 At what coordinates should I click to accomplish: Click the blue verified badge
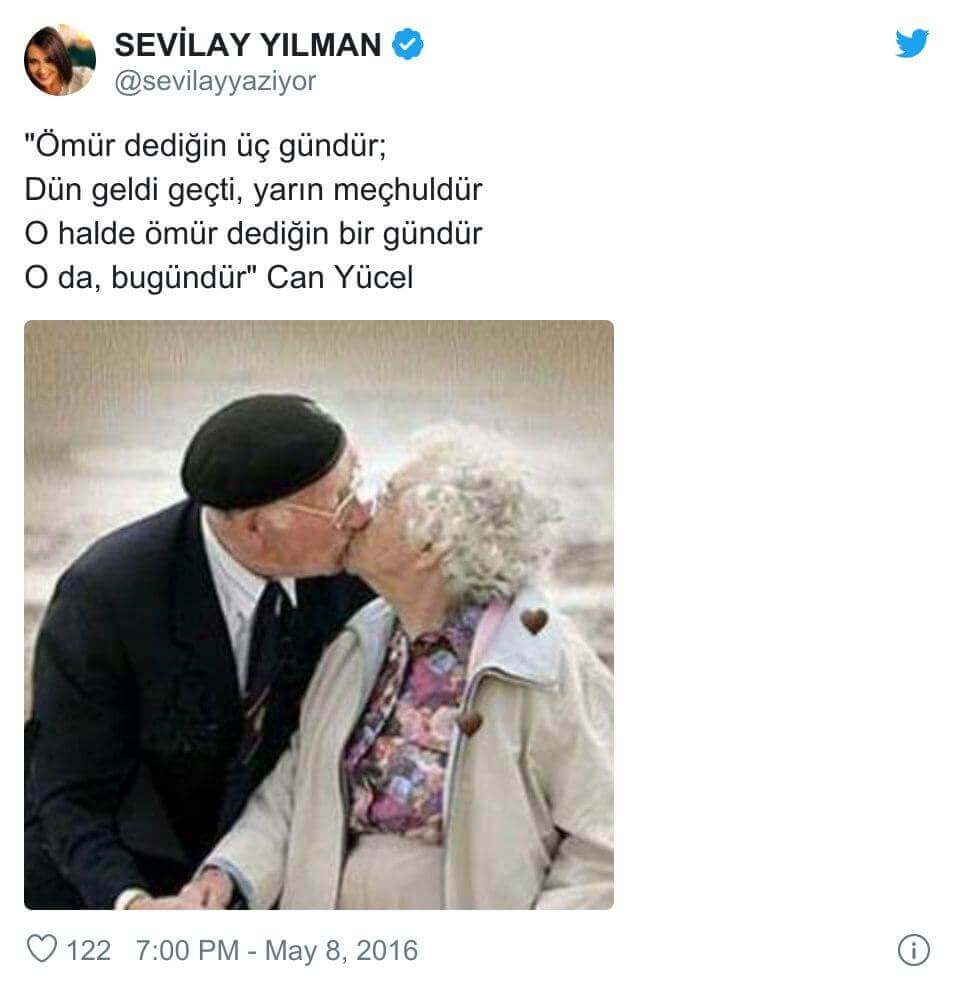408,44
